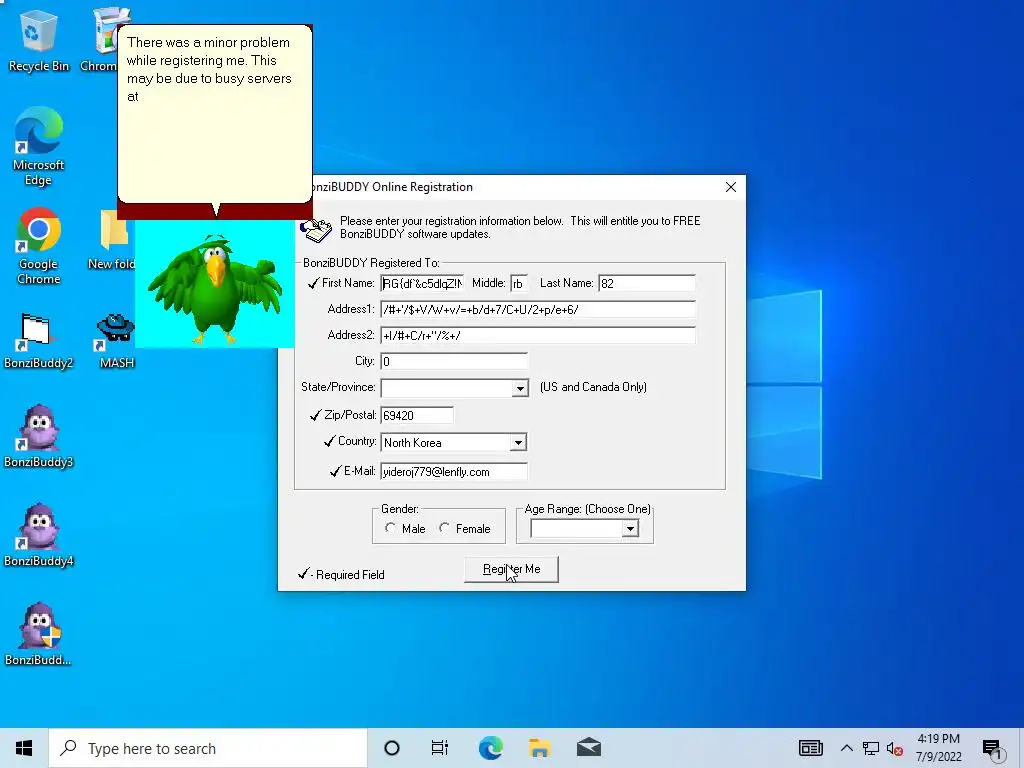Open News and interests taskbar widget

pos(810,748)
